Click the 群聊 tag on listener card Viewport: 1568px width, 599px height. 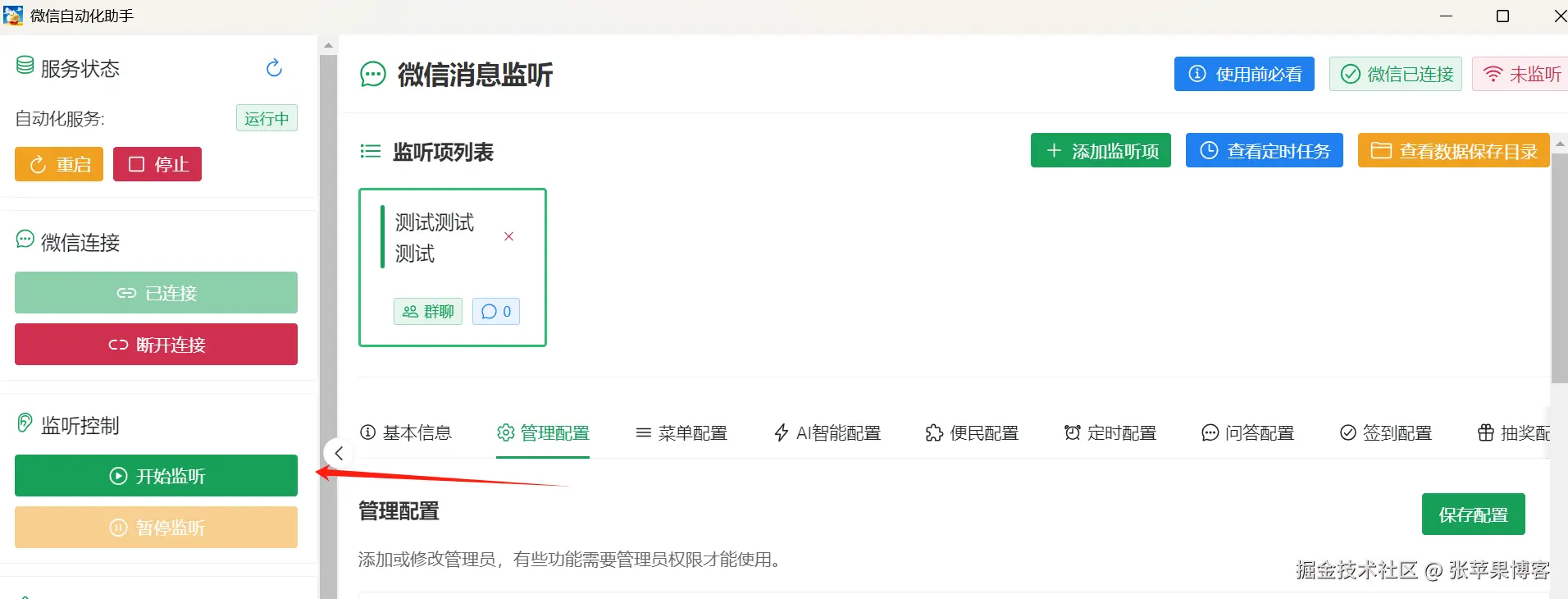[428, 312]
